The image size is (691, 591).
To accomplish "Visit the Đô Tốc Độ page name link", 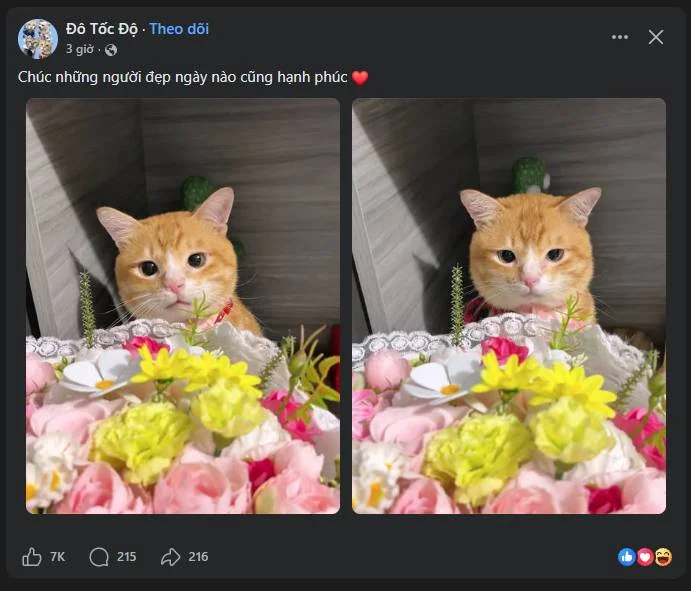I will pos(102,29).
